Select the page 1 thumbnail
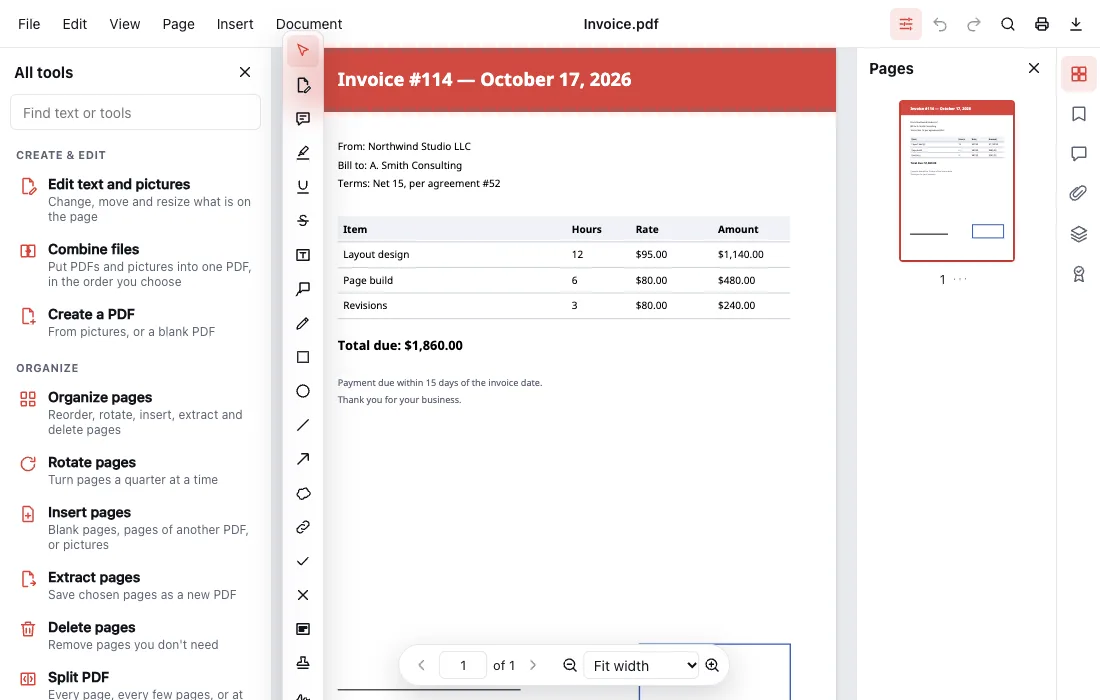 coord(956,181)
